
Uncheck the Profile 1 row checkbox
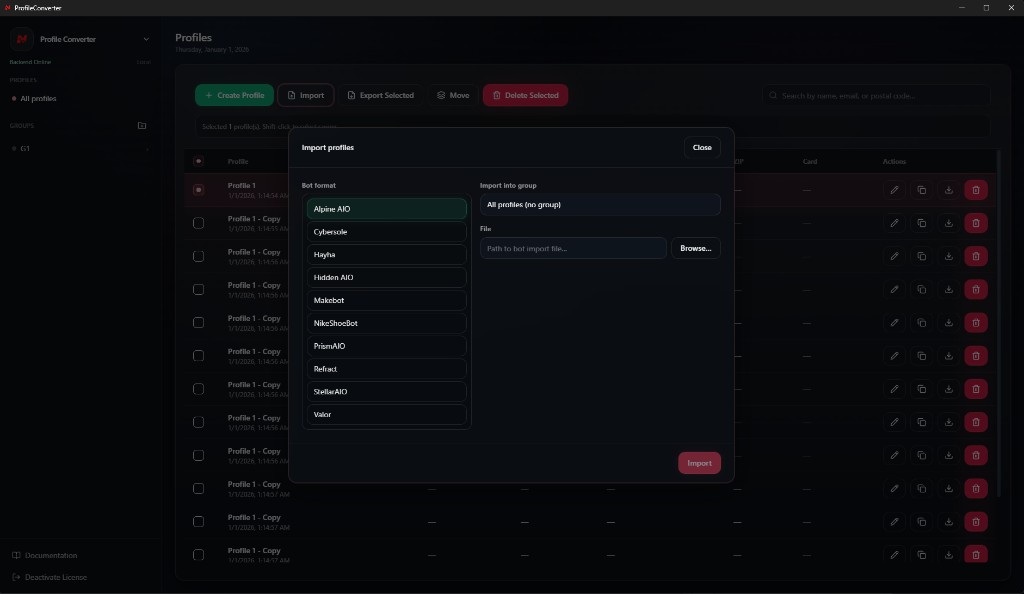[199, 190]
